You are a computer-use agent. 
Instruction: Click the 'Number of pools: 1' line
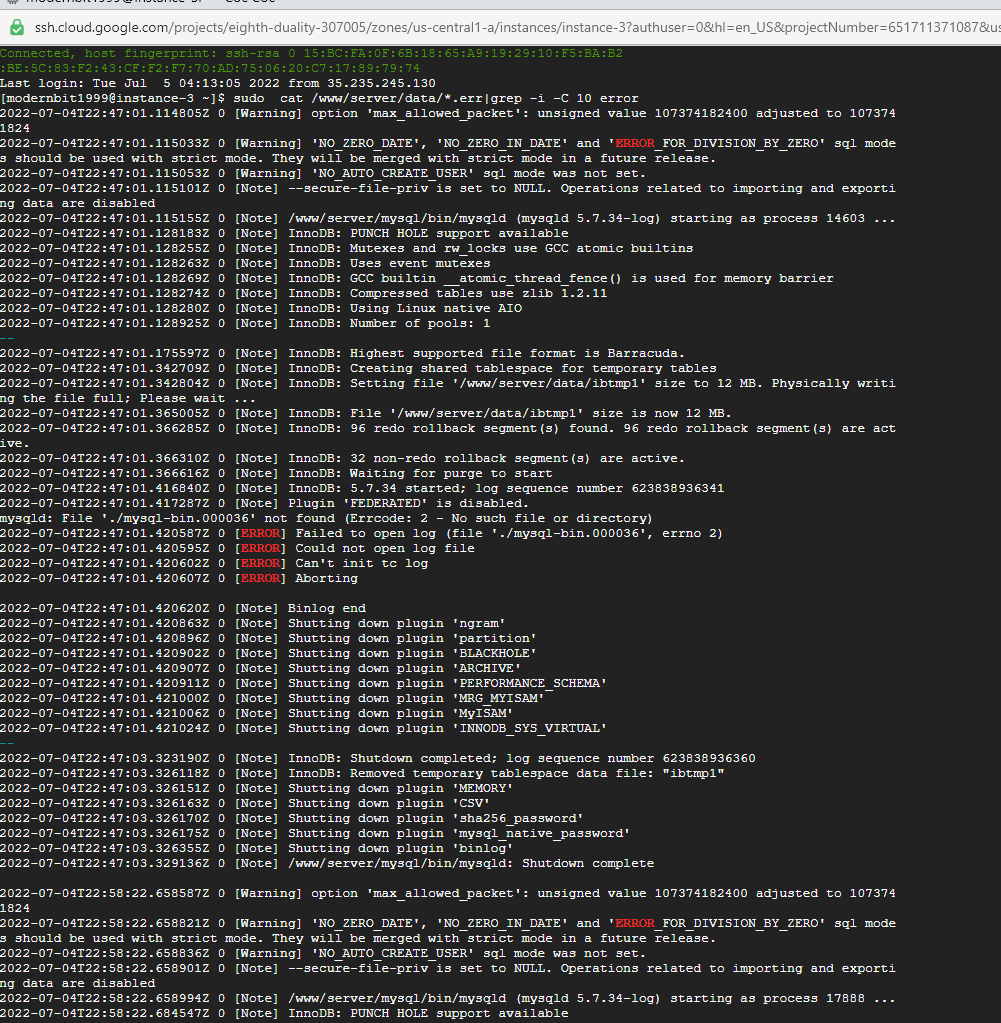[245, 324]
